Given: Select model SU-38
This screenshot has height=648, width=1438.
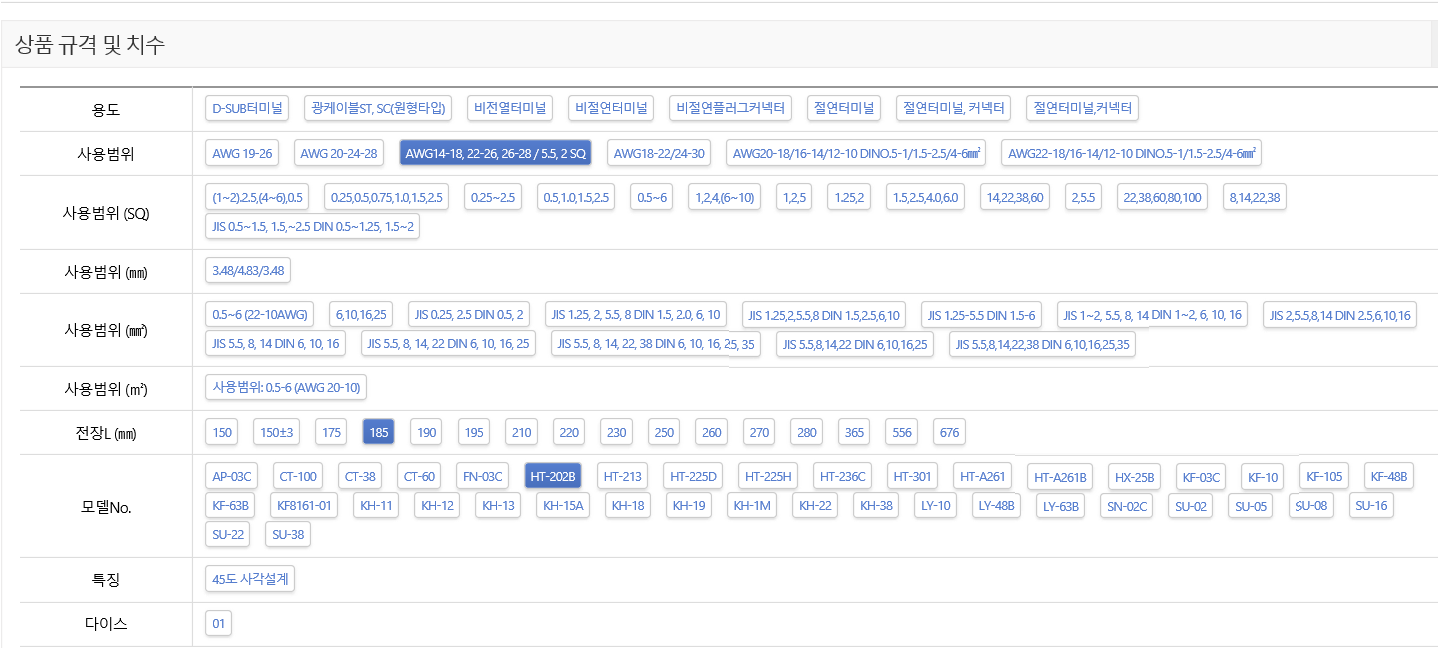Looking at the screenshot, I should 289,535.
